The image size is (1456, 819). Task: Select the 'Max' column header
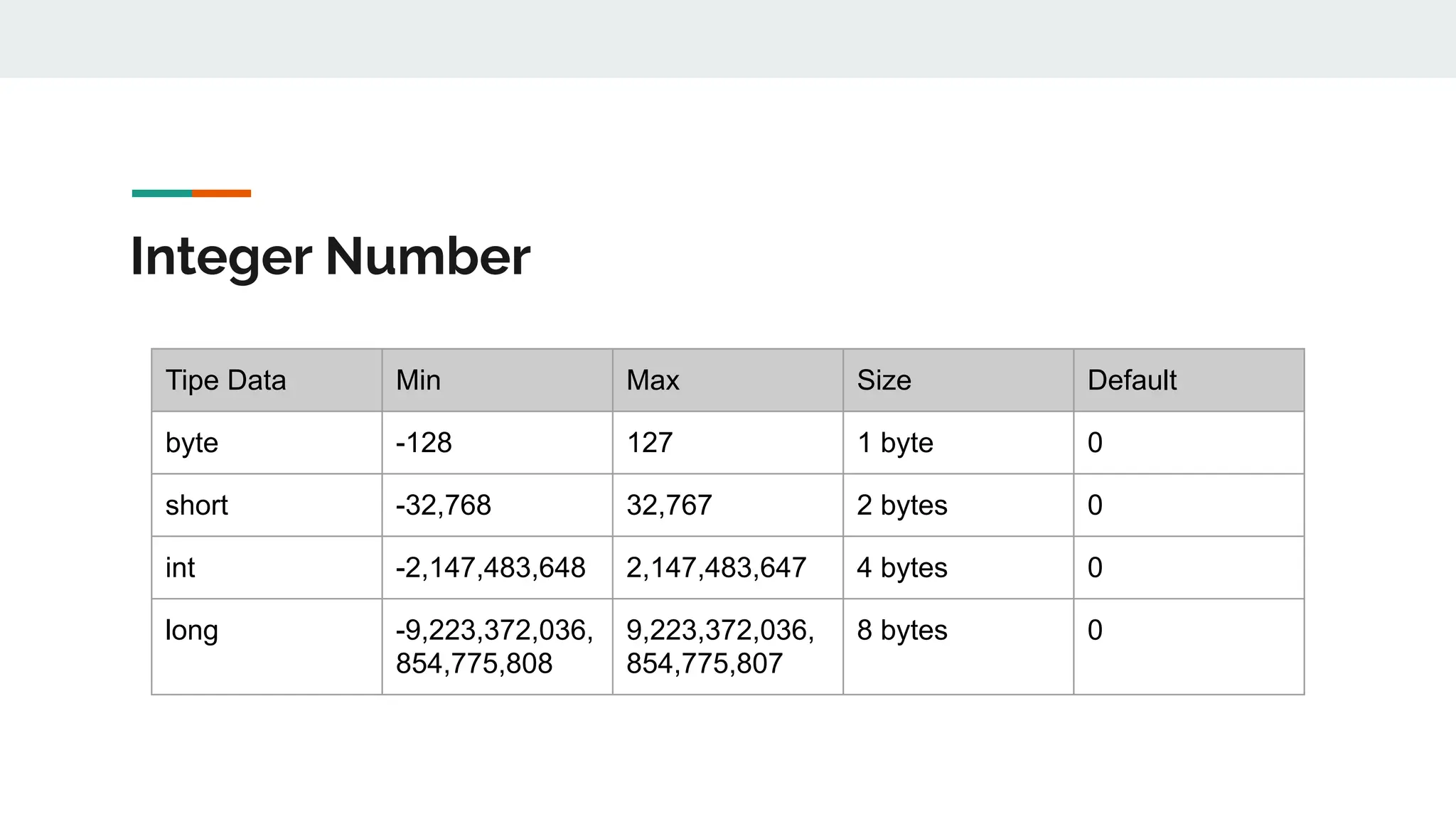(727, 380)
